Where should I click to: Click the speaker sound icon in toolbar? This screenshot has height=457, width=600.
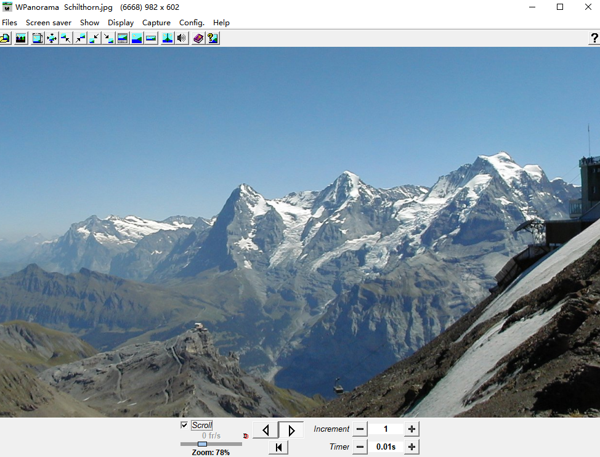[182, 38]
